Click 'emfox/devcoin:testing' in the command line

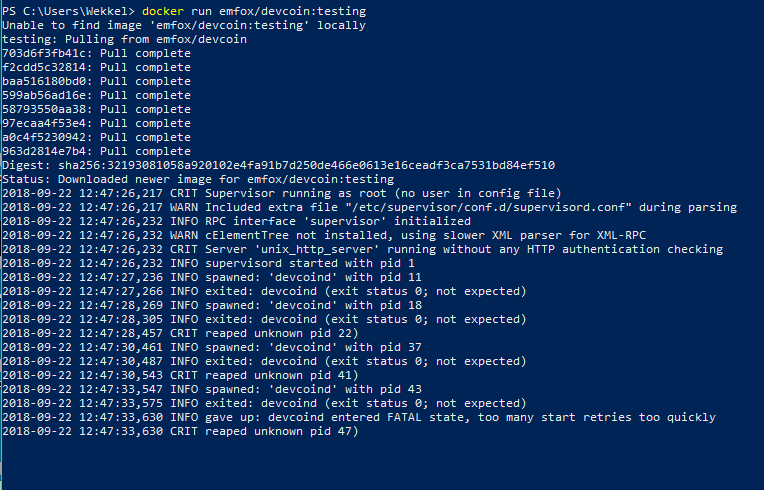292,11
